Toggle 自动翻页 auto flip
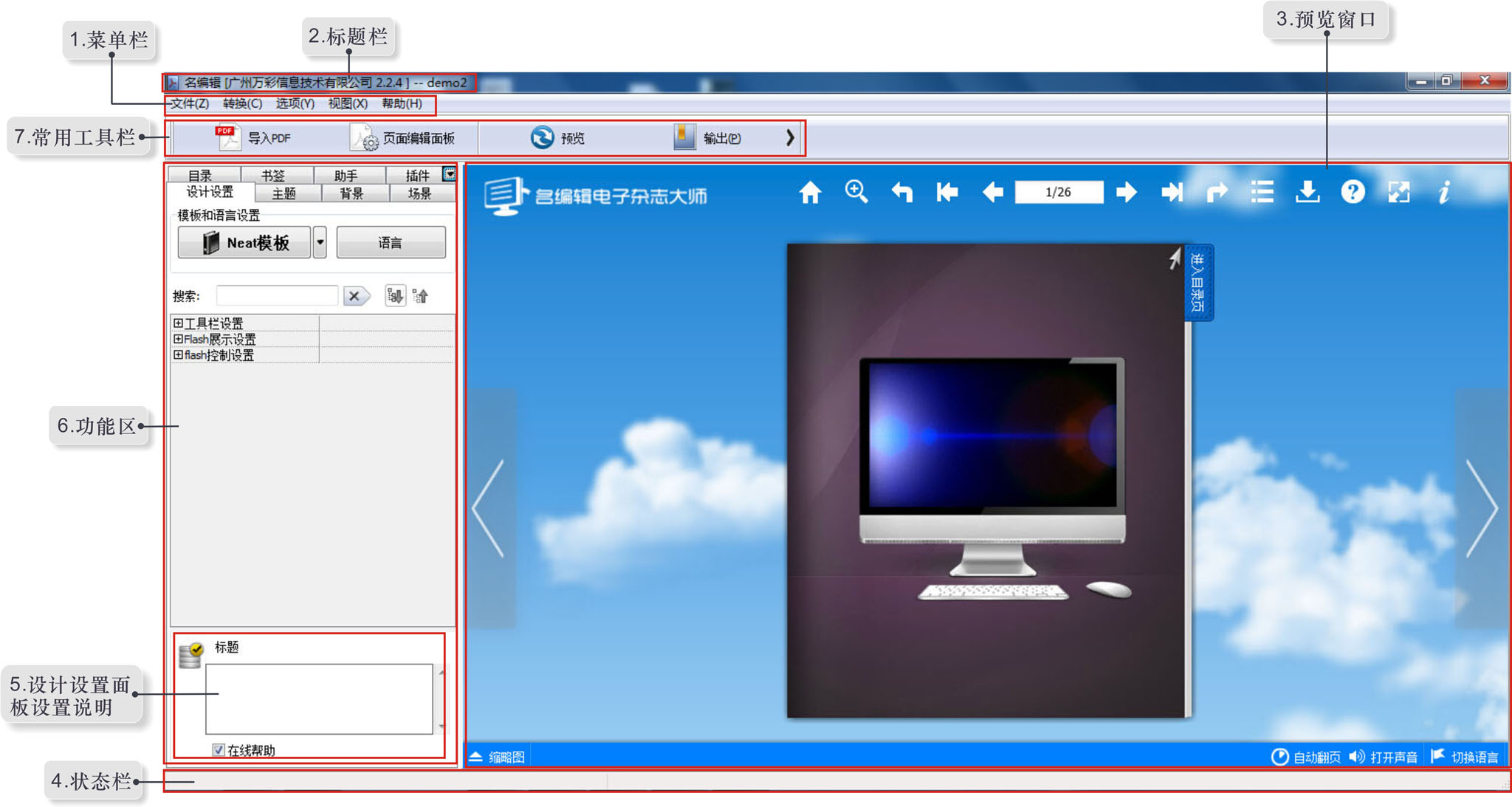Screen dimensions: 1512x807 click(1306, 757)
